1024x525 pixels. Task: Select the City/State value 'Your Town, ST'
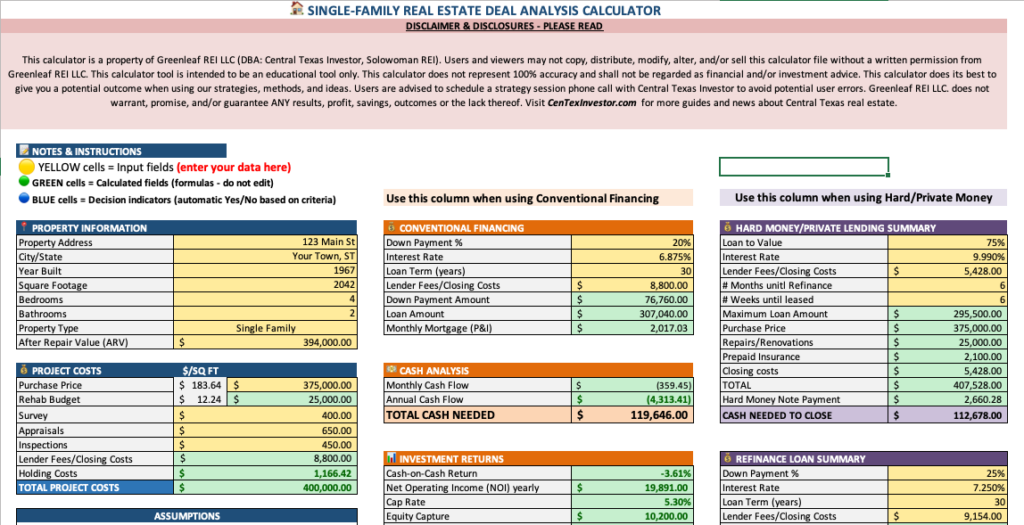[265, 257]
